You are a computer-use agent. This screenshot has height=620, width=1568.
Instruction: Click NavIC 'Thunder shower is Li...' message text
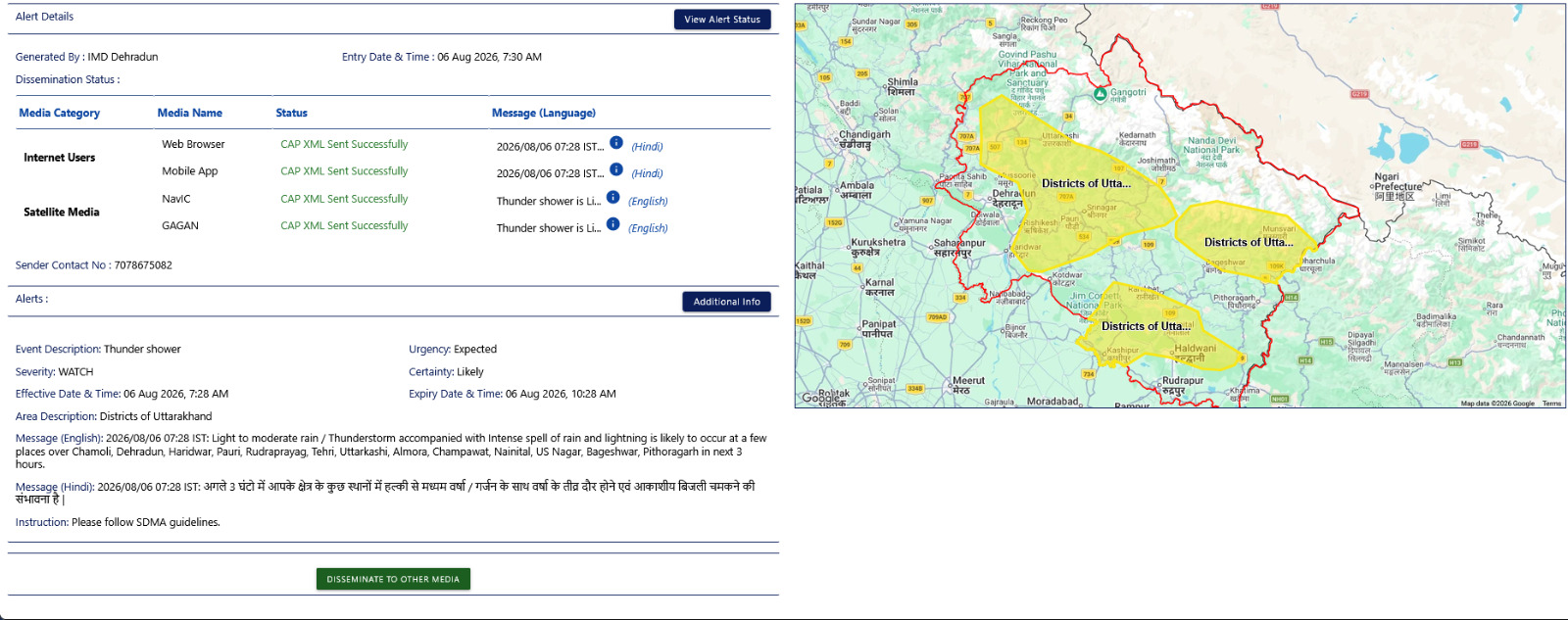pyautogui.click(x=549, y=201)
